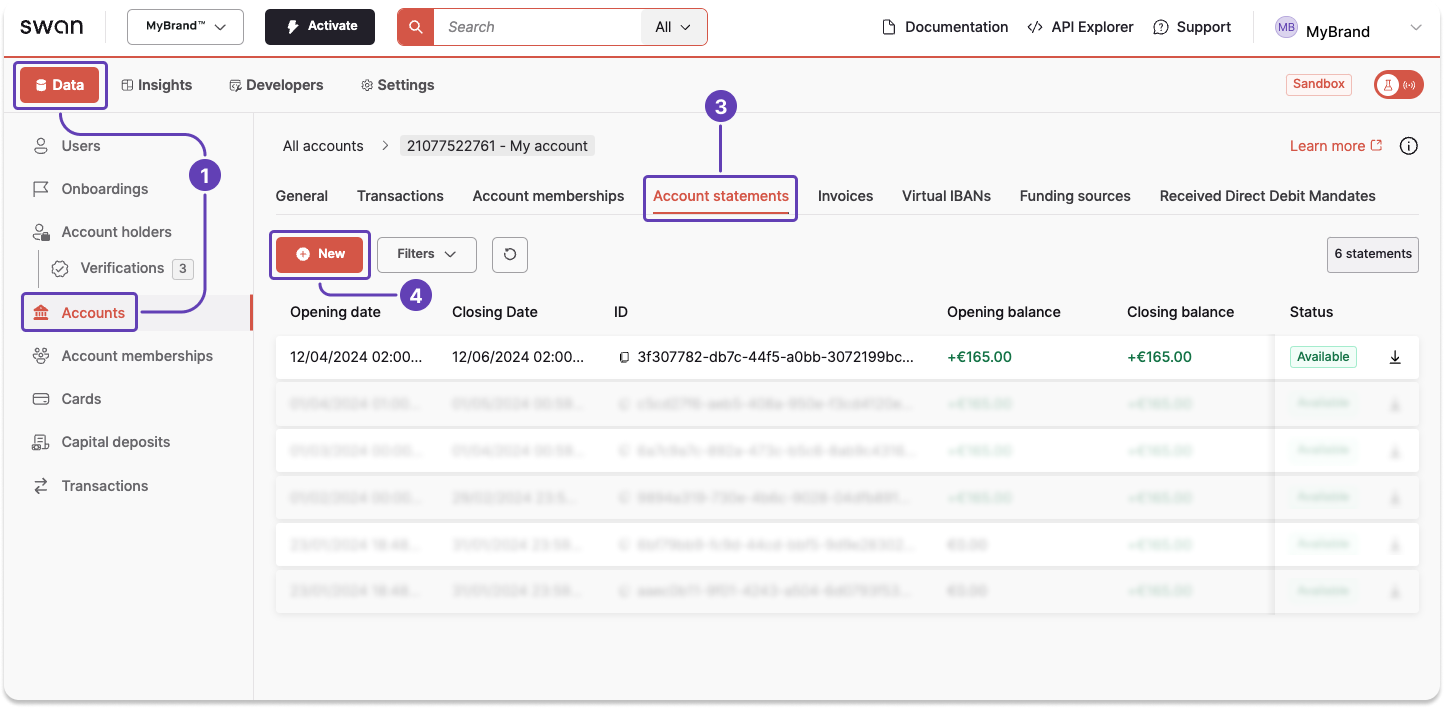The width and height of the screenshot is (1444, 708).
Task: Switch to the Invoices tab
Action: [x=845, y=196]
